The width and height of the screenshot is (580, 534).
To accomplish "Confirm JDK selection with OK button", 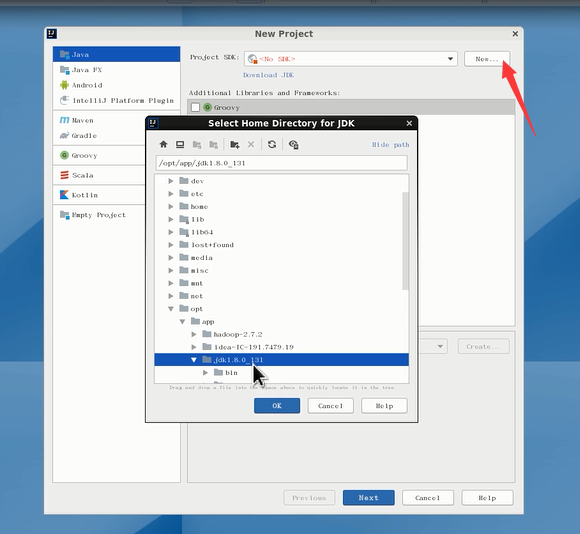I will coord(277,406).
